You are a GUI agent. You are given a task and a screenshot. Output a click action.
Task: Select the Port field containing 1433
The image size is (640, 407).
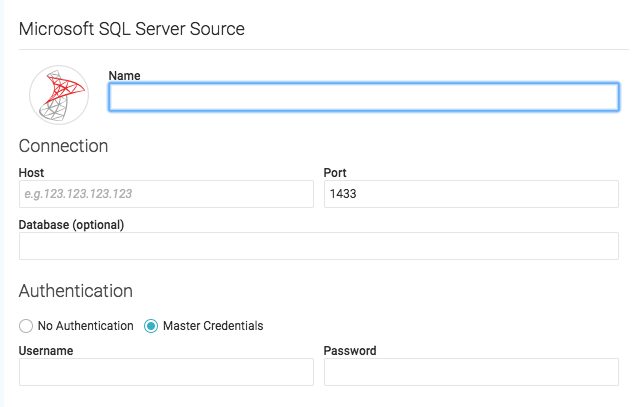click(x=471, y=194)
